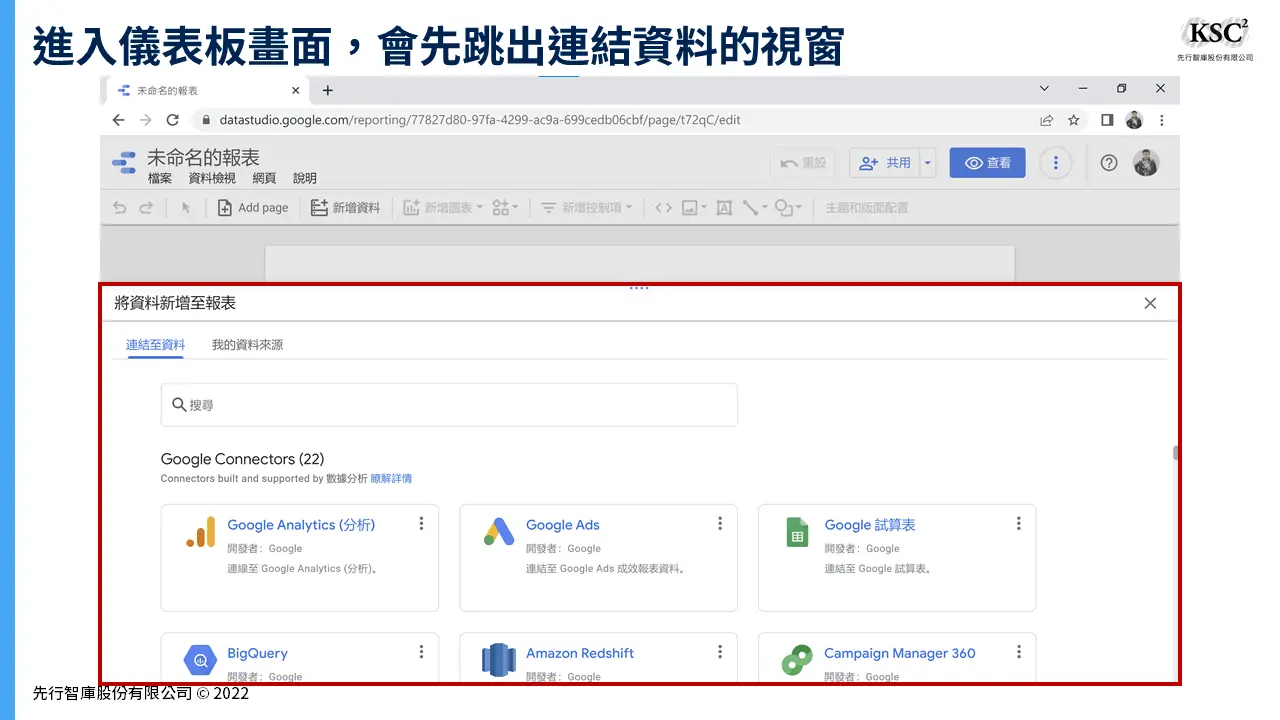Image resolution: width=1280 pixels, height=720 pixels.
Task: Click the browser forward arrow
Action: 146,120
